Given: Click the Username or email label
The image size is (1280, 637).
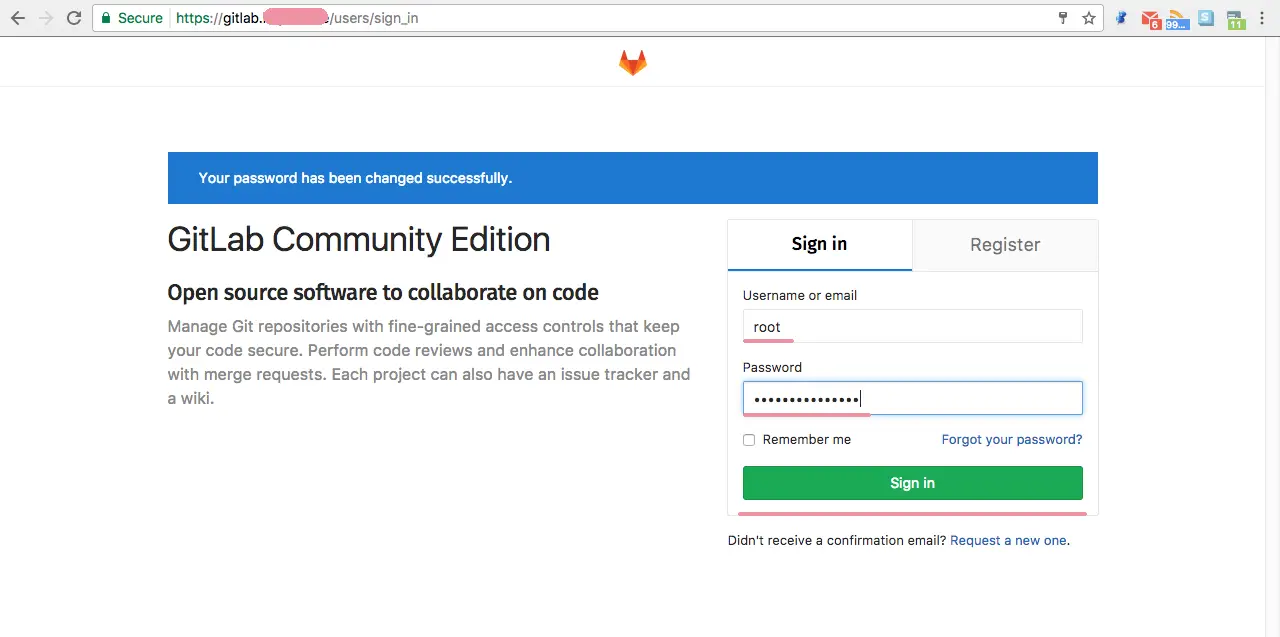Looking at the screenshot, I should 800,296.
